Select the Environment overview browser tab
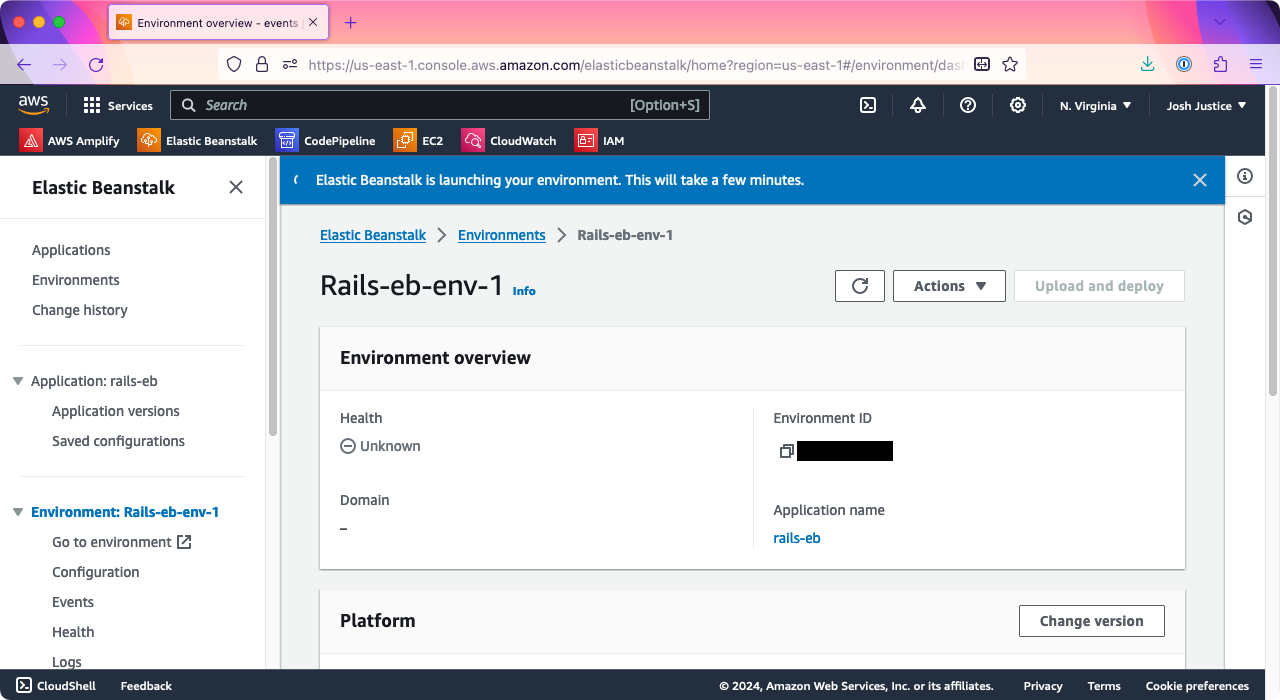 (x=220, y=22)
